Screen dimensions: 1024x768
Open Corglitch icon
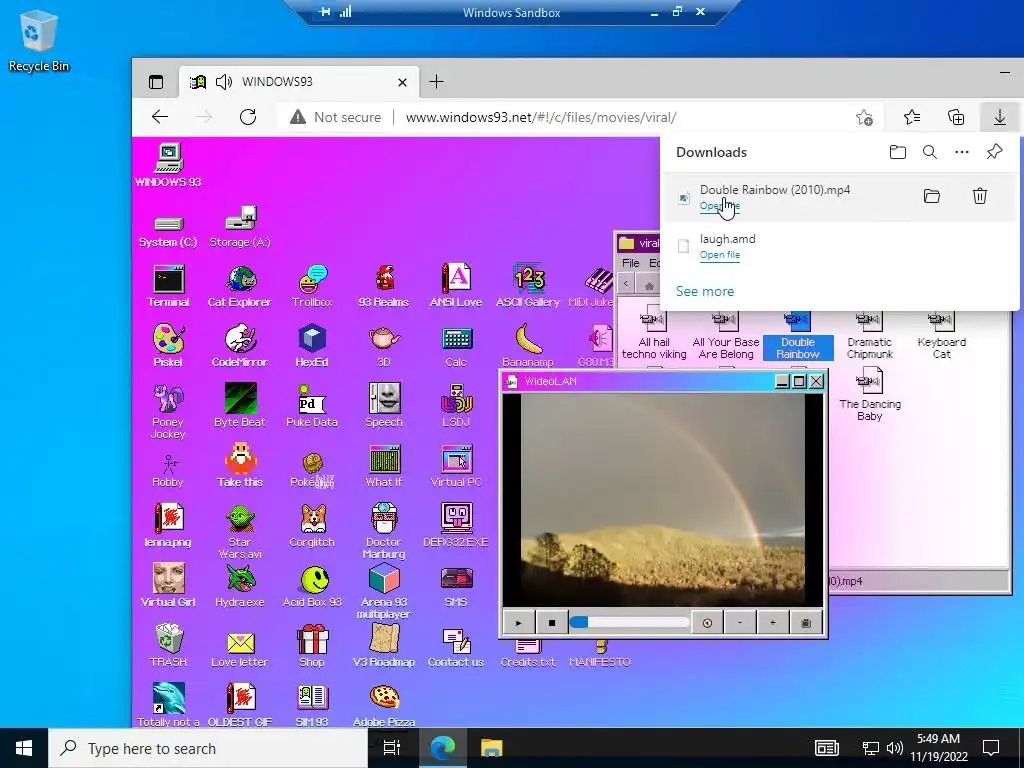312,526
